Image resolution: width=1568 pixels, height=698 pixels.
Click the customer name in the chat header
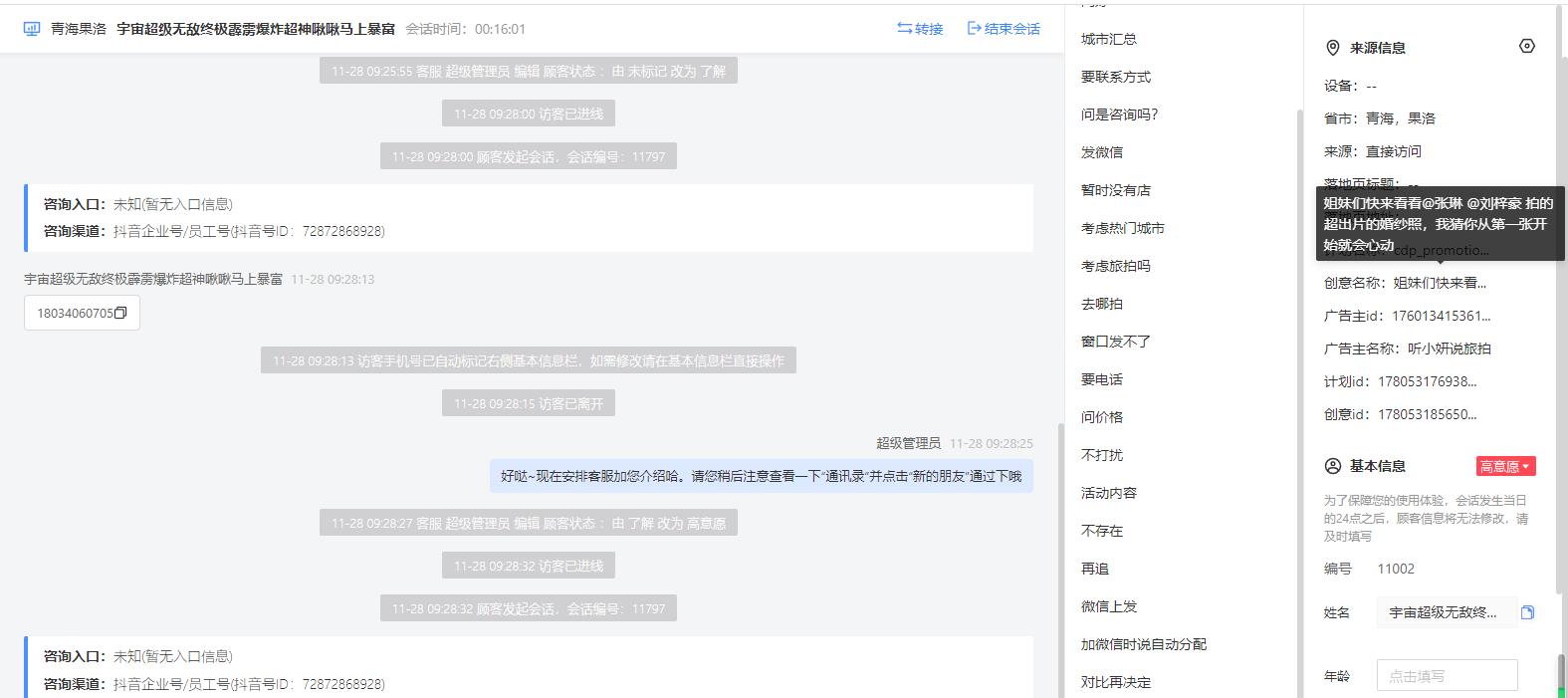(x=256, y=29)
